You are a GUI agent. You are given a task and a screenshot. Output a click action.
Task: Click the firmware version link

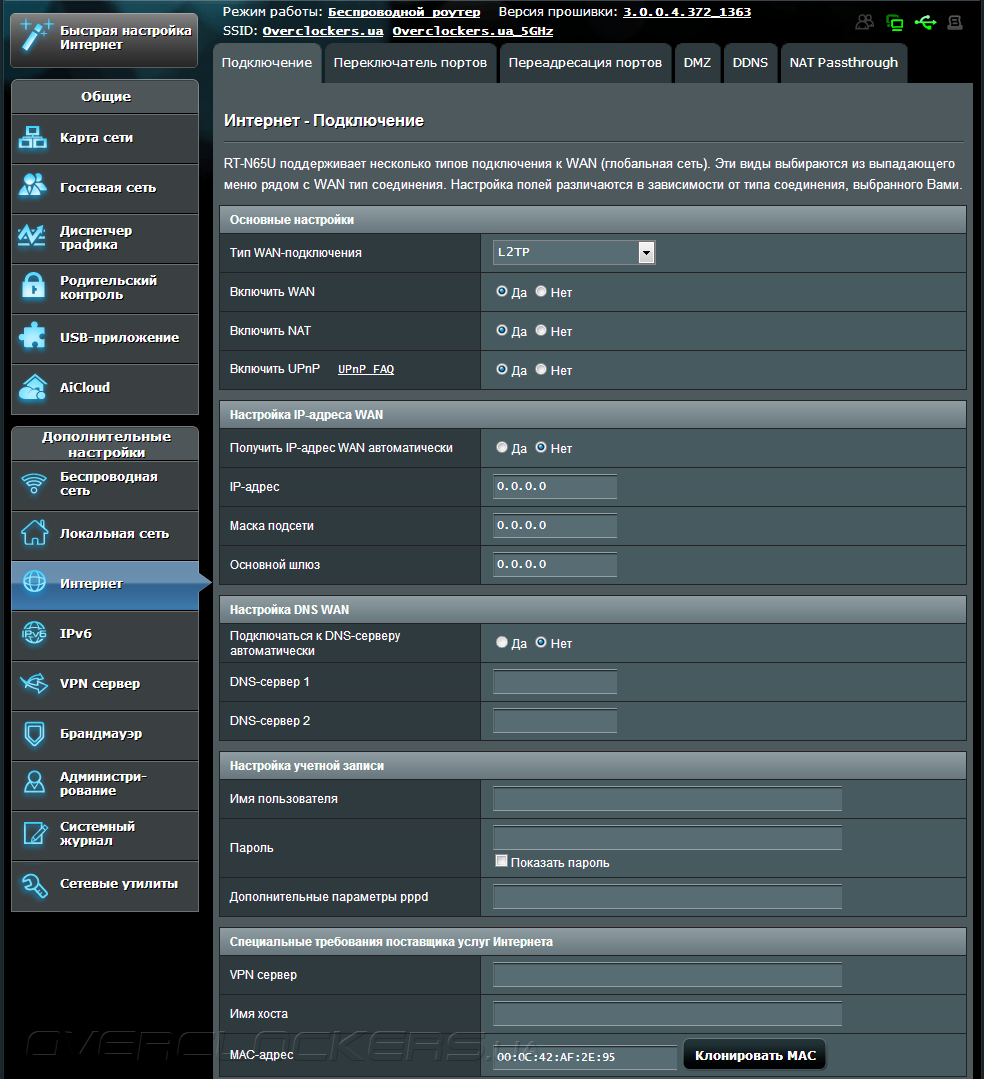687,12
